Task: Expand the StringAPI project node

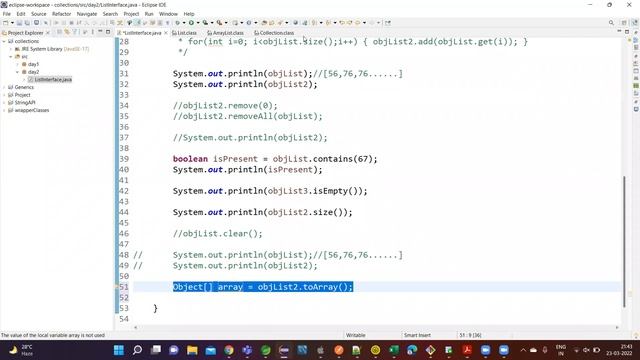Action: (x=4, y=102)
